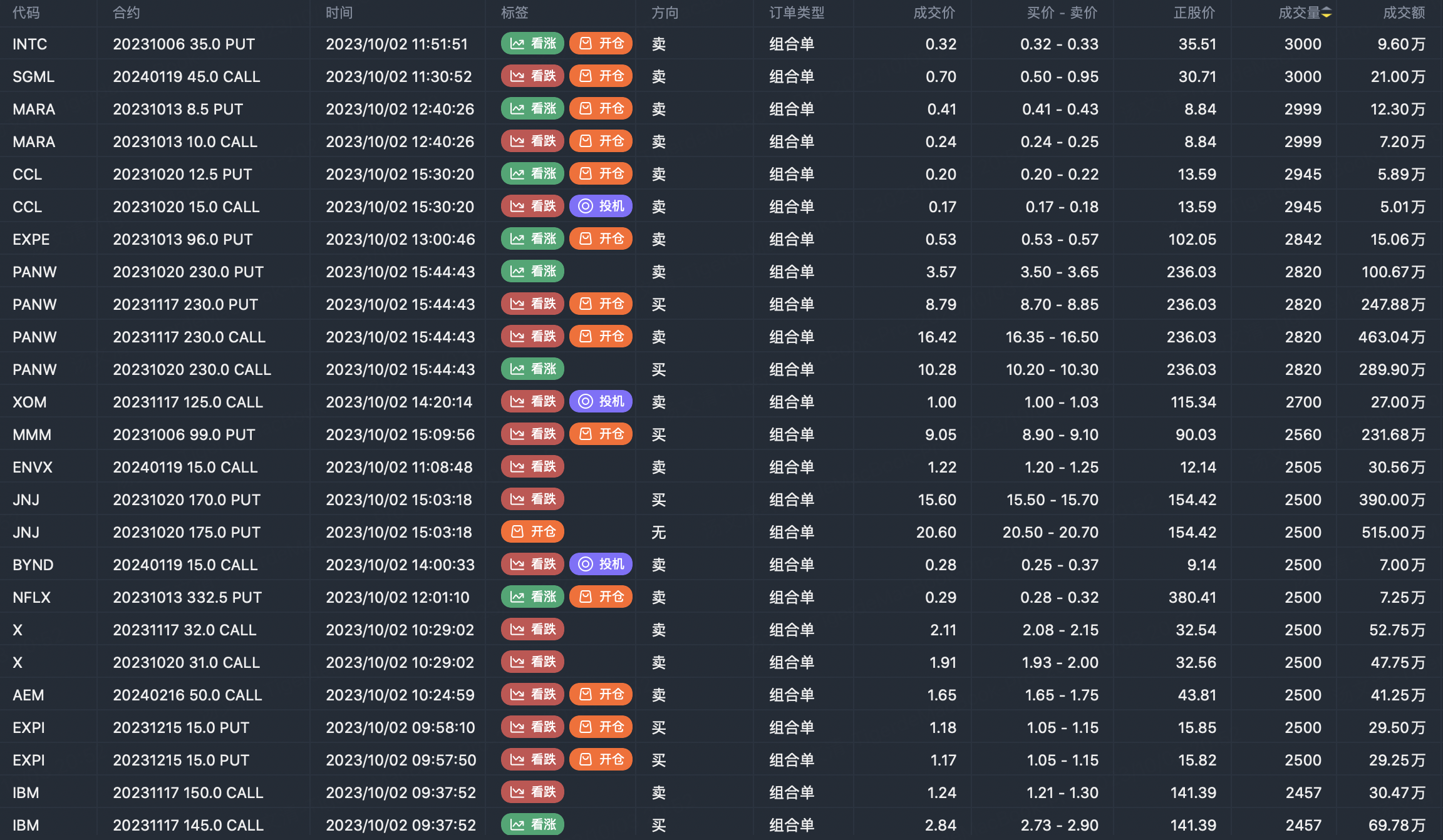Click the 投机 tag on BYND row

click(601, 565)
